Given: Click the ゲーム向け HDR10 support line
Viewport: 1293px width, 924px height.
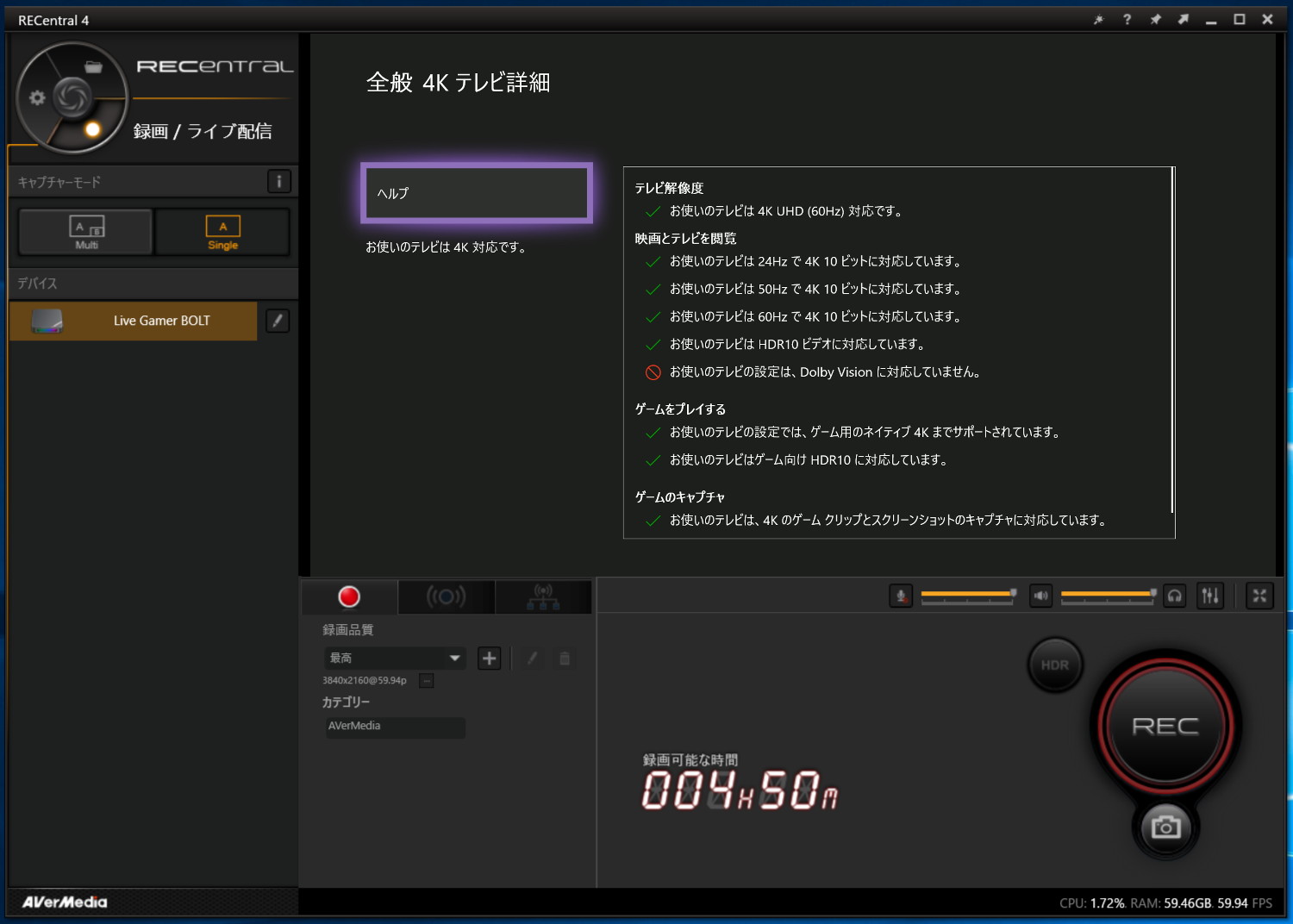Looking at the screenshot, I should (x=809, y=460).
